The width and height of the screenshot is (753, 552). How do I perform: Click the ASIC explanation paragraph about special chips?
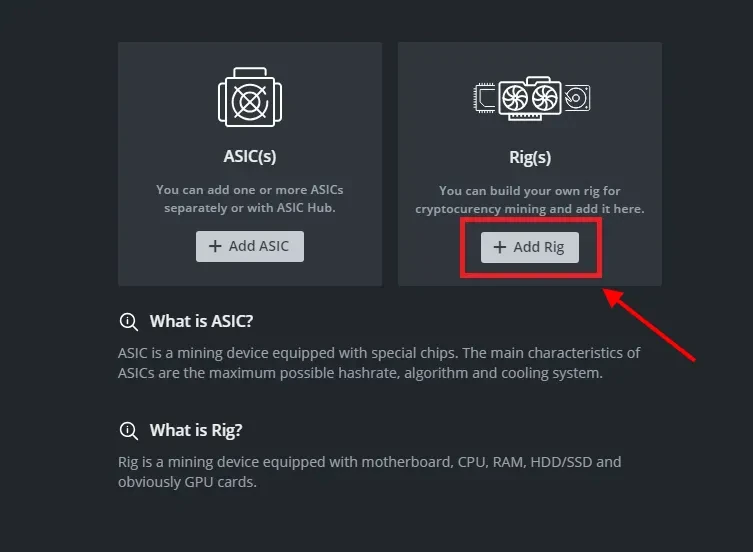click(x=378, y=363)
